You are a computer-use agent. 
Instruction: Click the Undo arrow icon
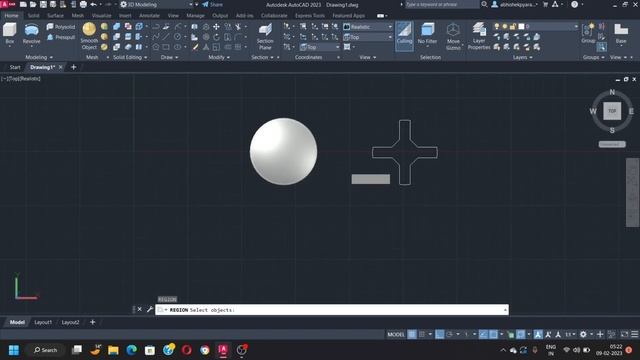tap(93, 4)
